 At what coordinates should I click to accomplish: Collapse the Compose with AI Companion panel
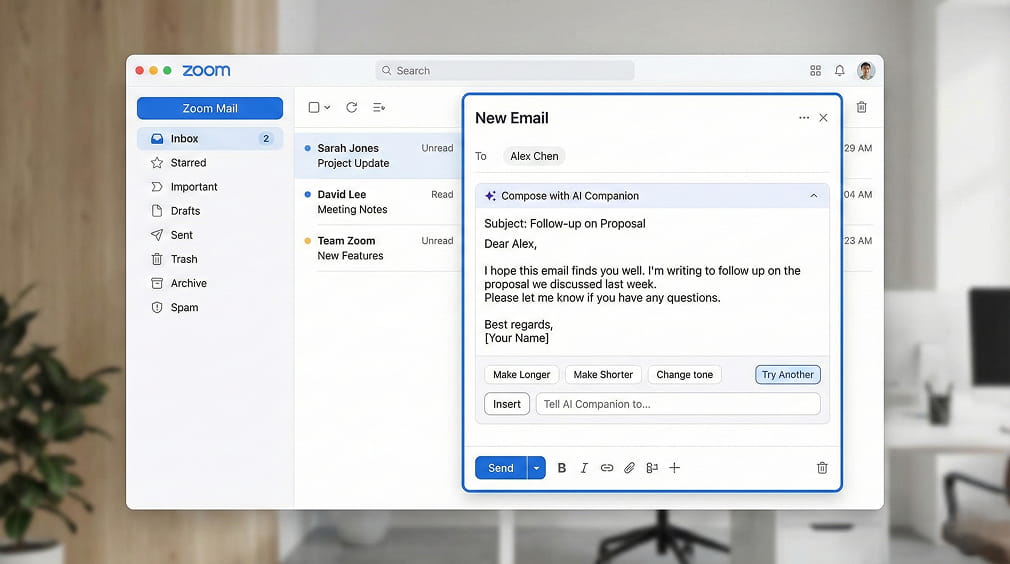813,196
